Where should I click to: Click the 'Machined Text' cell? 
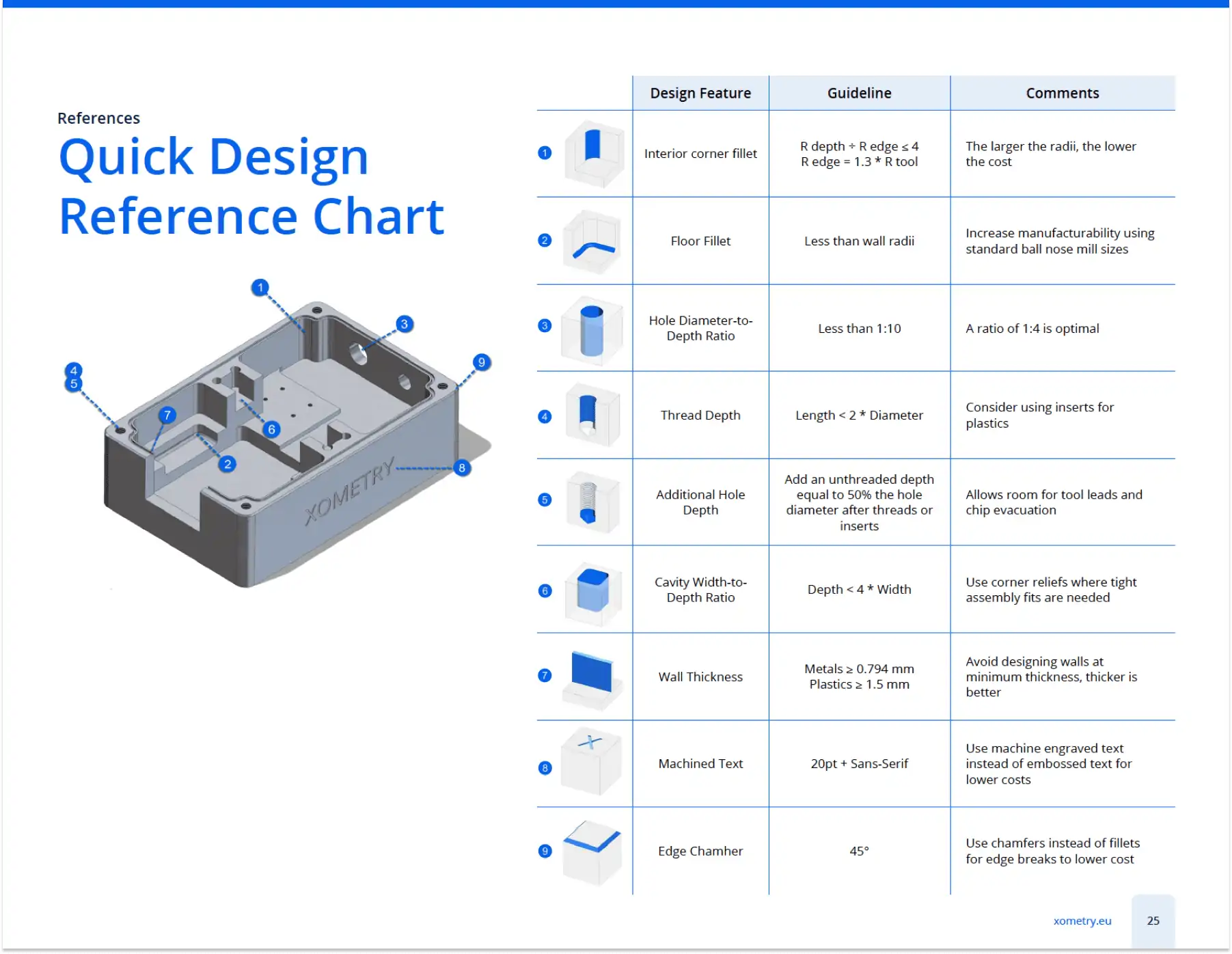point(700,764)
